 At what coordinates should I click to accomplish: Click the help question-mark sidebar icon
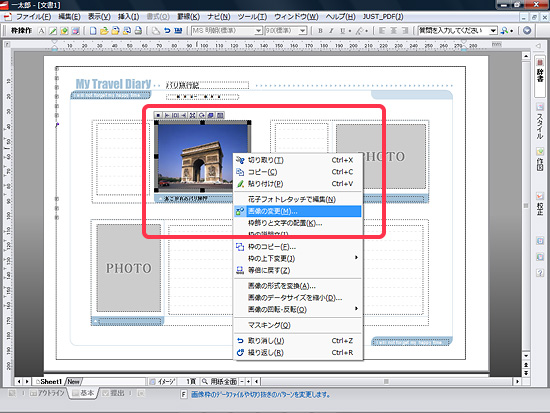[x=540, y=272]
